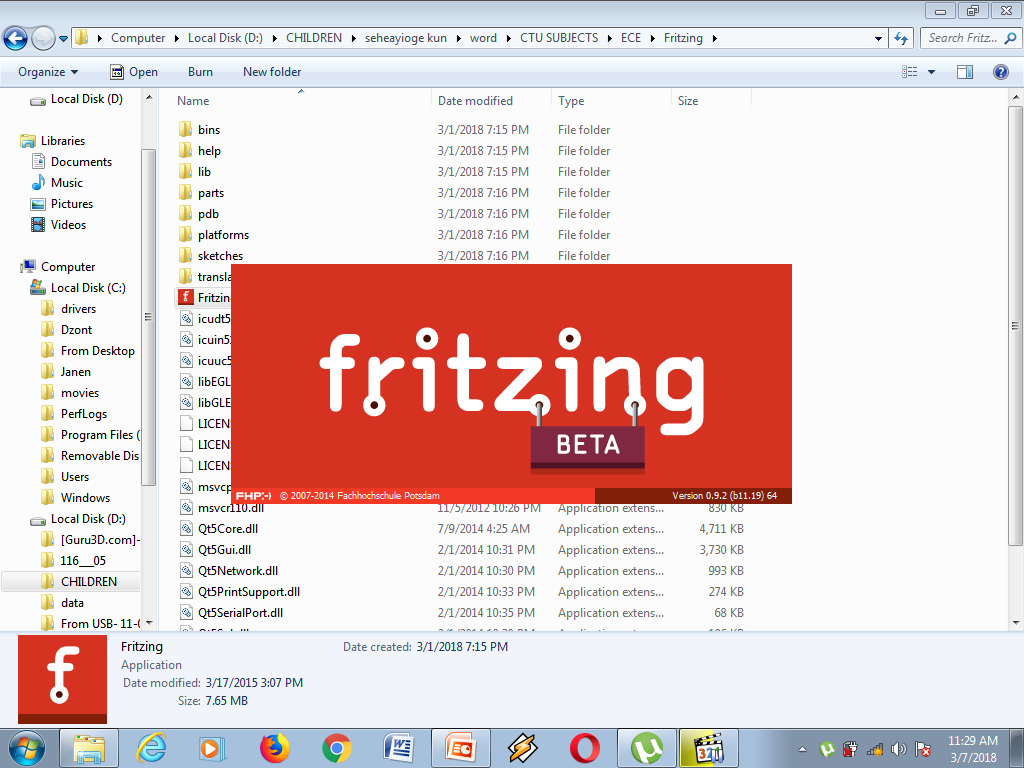Screen dimensions: 1024x768
Task: Select the msvcr110.dll file
Action: [x=231, y=508]
